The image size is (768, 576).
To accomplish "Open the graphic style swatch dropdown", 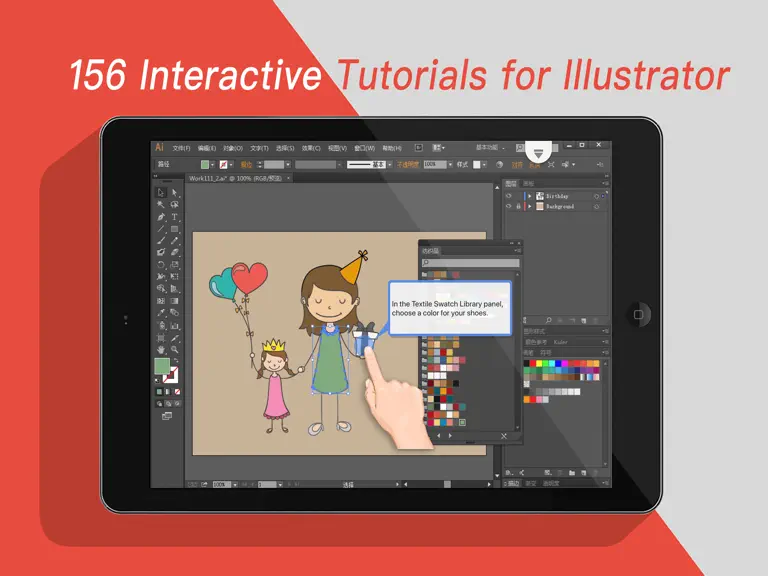I will (x=484, y=165).
